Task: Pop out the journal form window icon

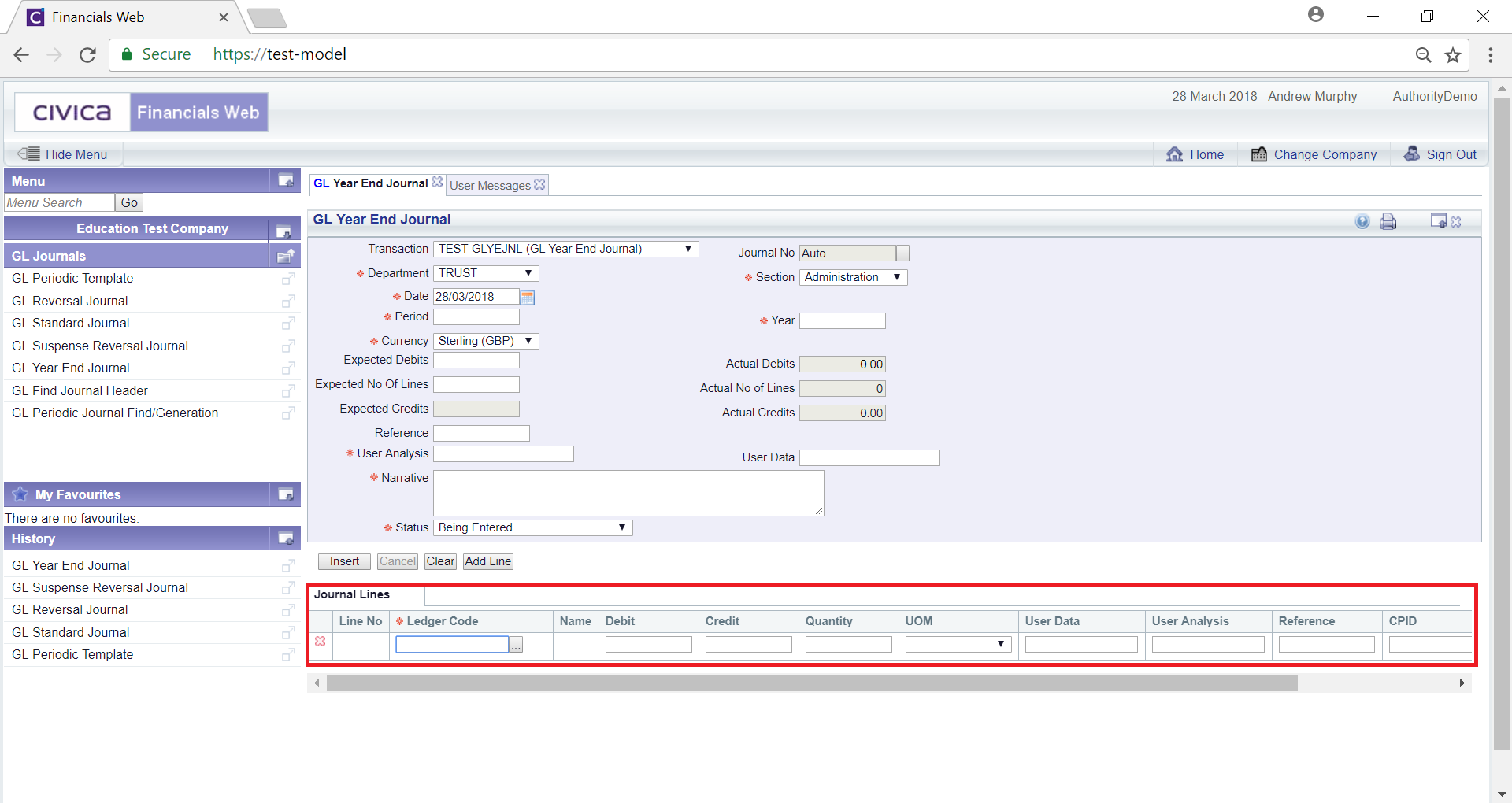Action: point(1439,220)
